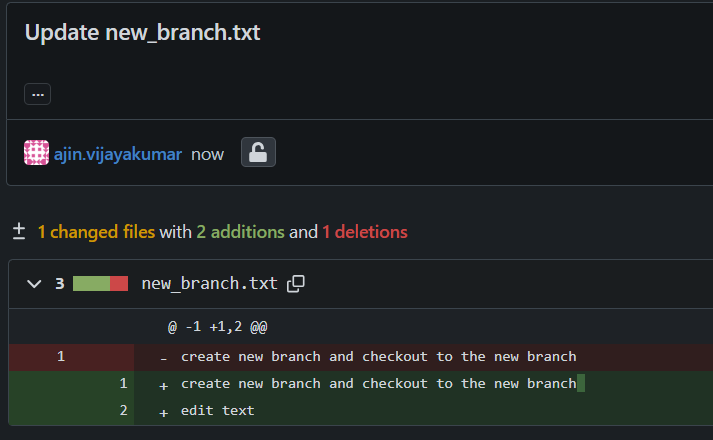Click the '1 changed files' text
Screen dimensions: 713x440
pos(96,232)
